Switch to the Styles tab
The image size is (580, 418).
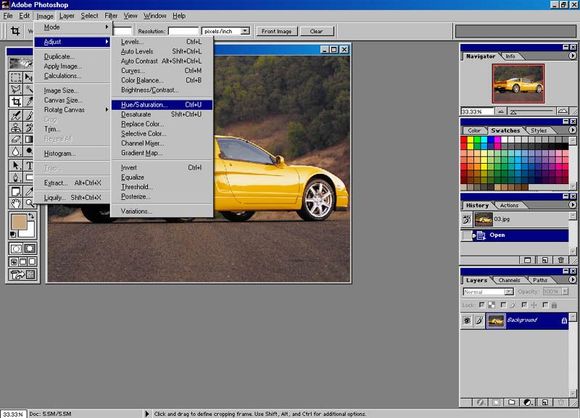[539, 131]
